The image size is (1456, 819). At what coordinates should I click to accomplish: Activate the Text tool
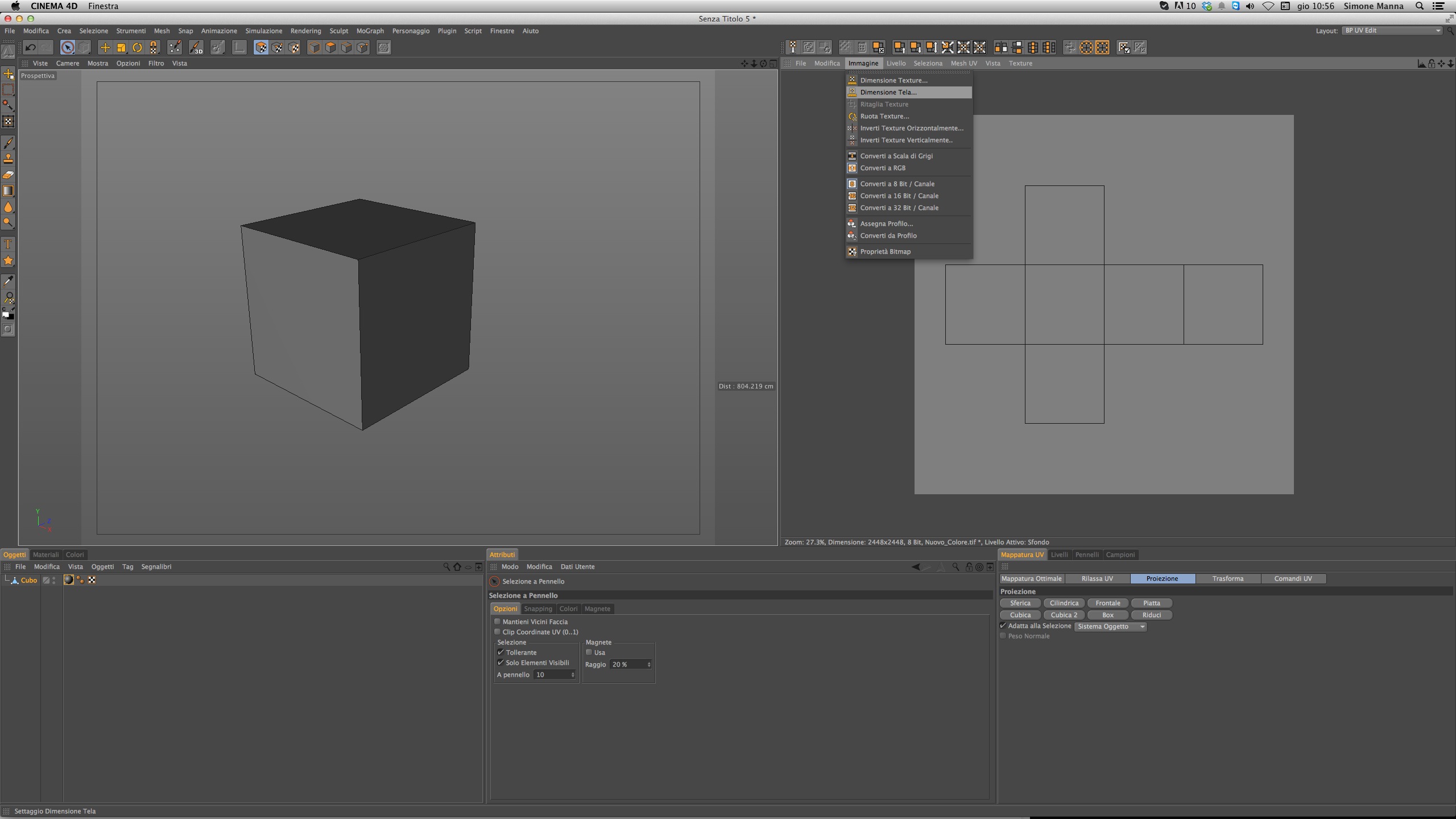[8, 245]
